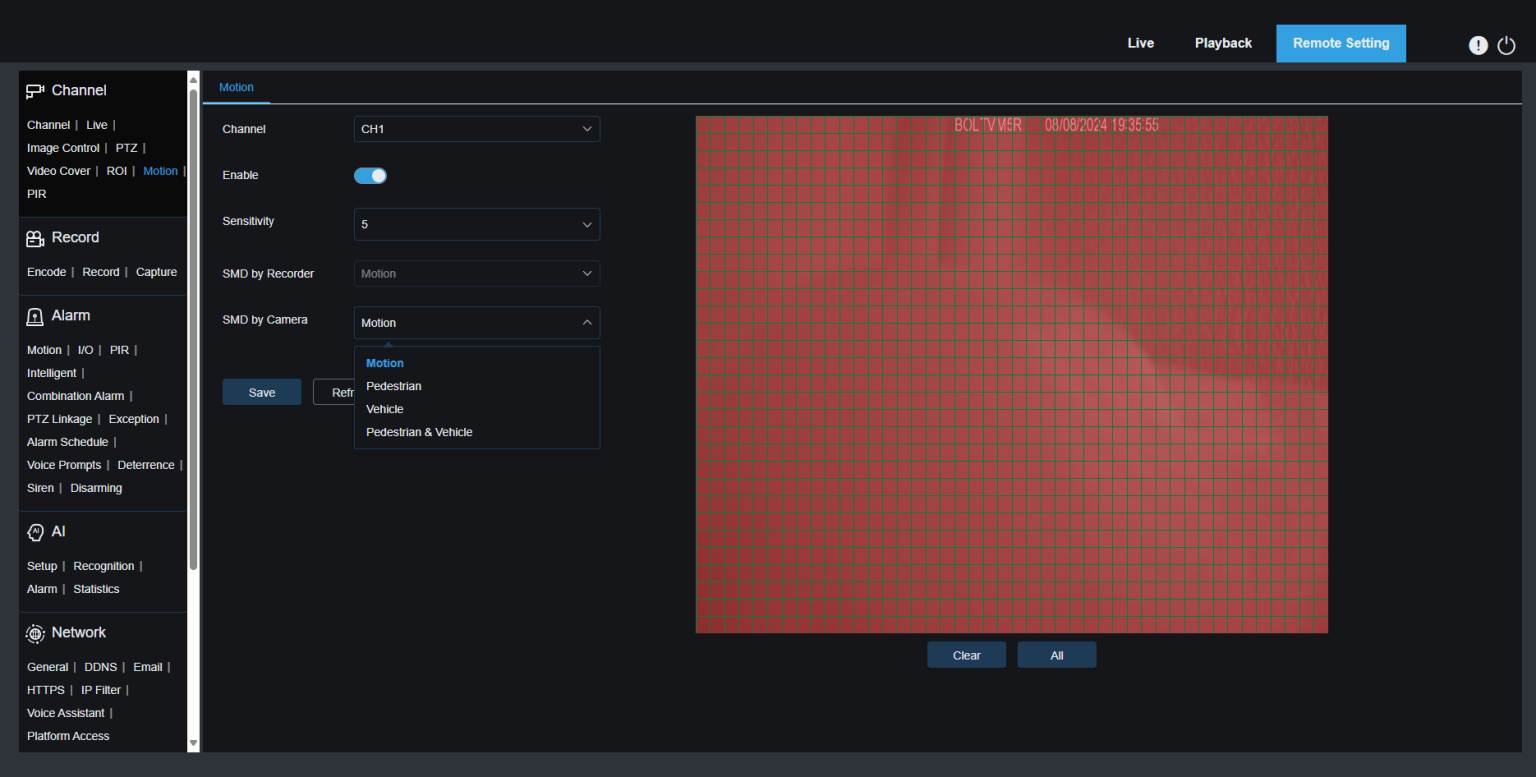Open the Channel CH1 dropdown
The height and width of the screenshot is (777, 1536).
(476, 129)
